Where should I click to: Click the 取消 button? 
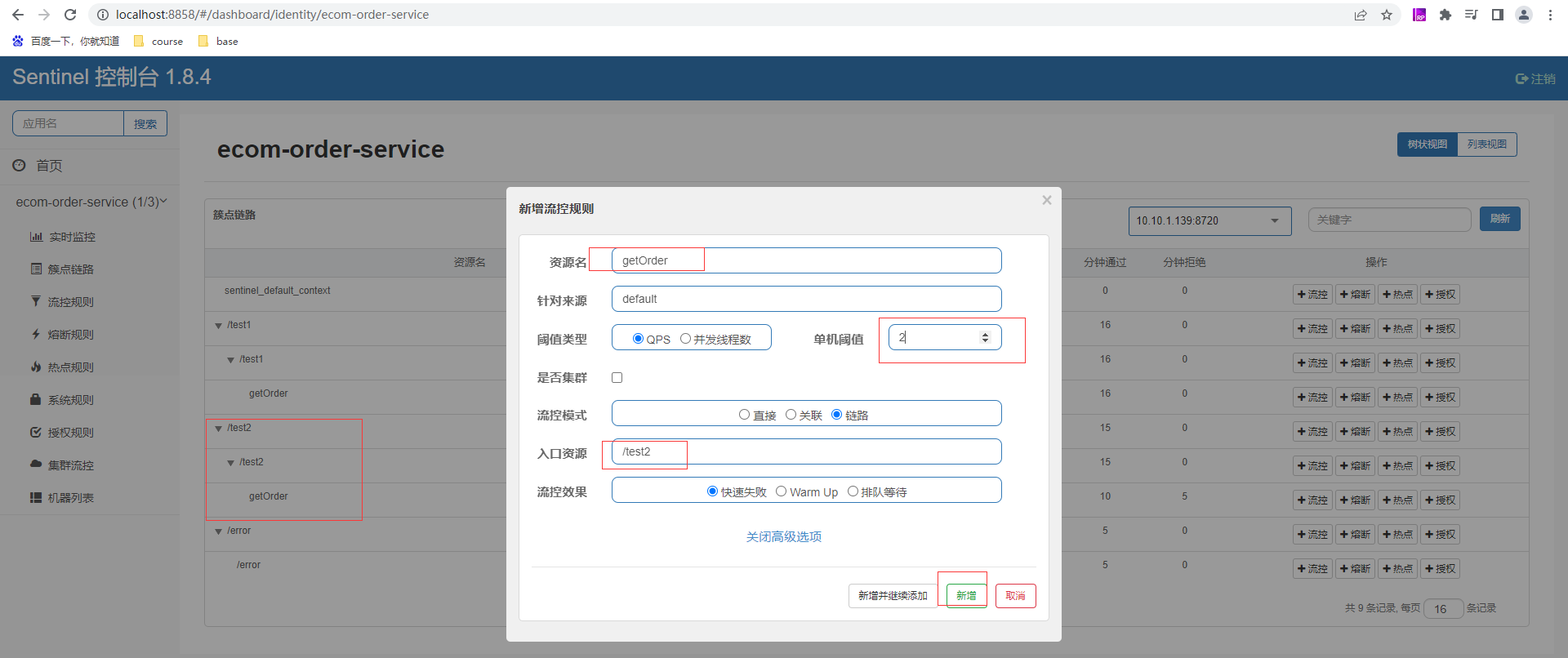point(1015,596)
